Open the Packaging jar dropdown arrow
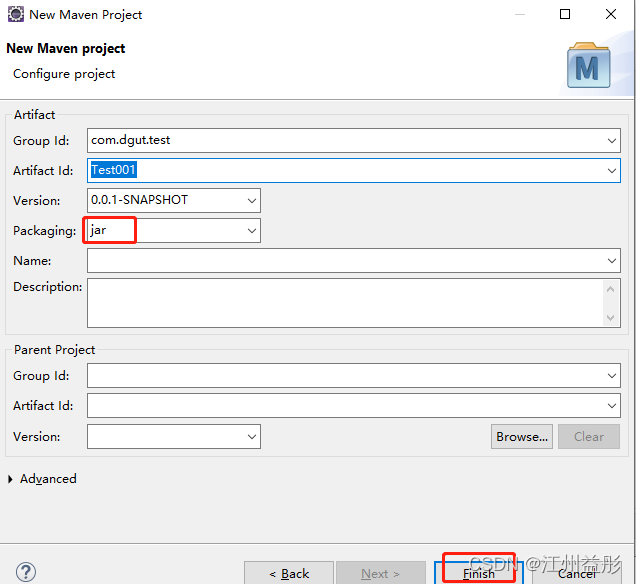The width and height of the screenshot is (636, 584). 252,231
